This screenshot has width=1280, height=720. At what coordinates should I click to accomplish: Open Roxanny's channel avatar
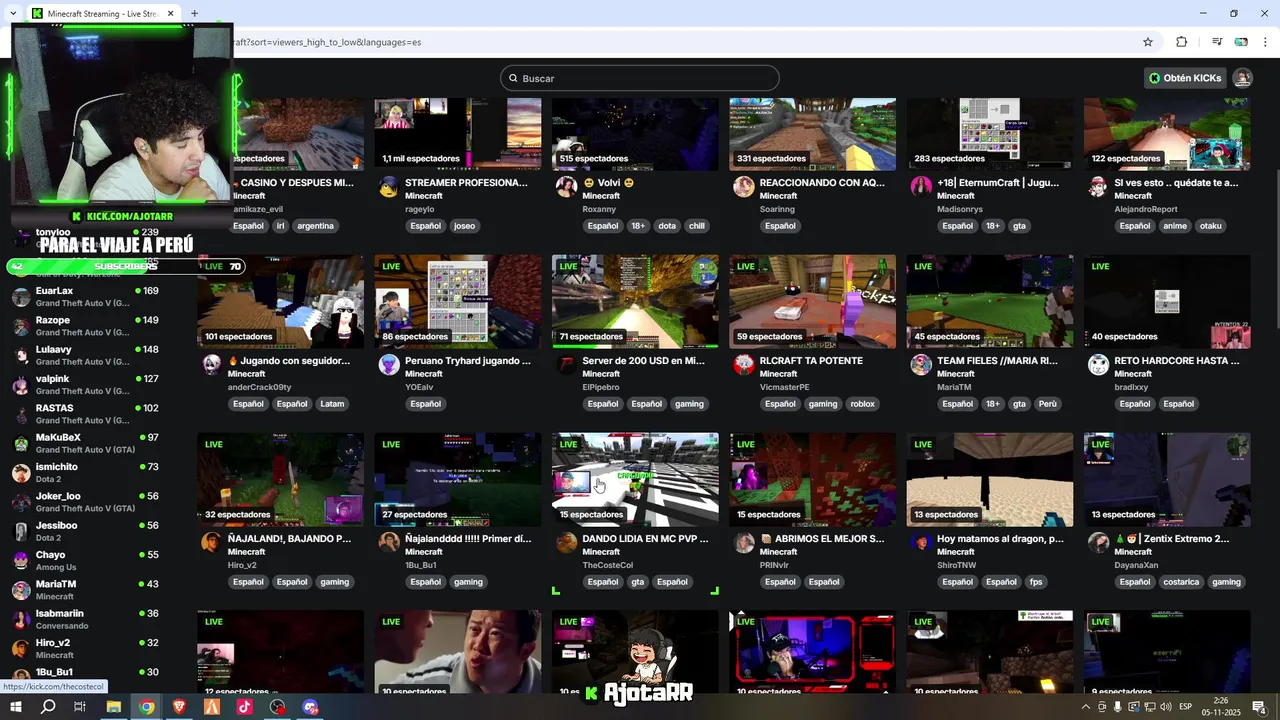tap(567, 187)
